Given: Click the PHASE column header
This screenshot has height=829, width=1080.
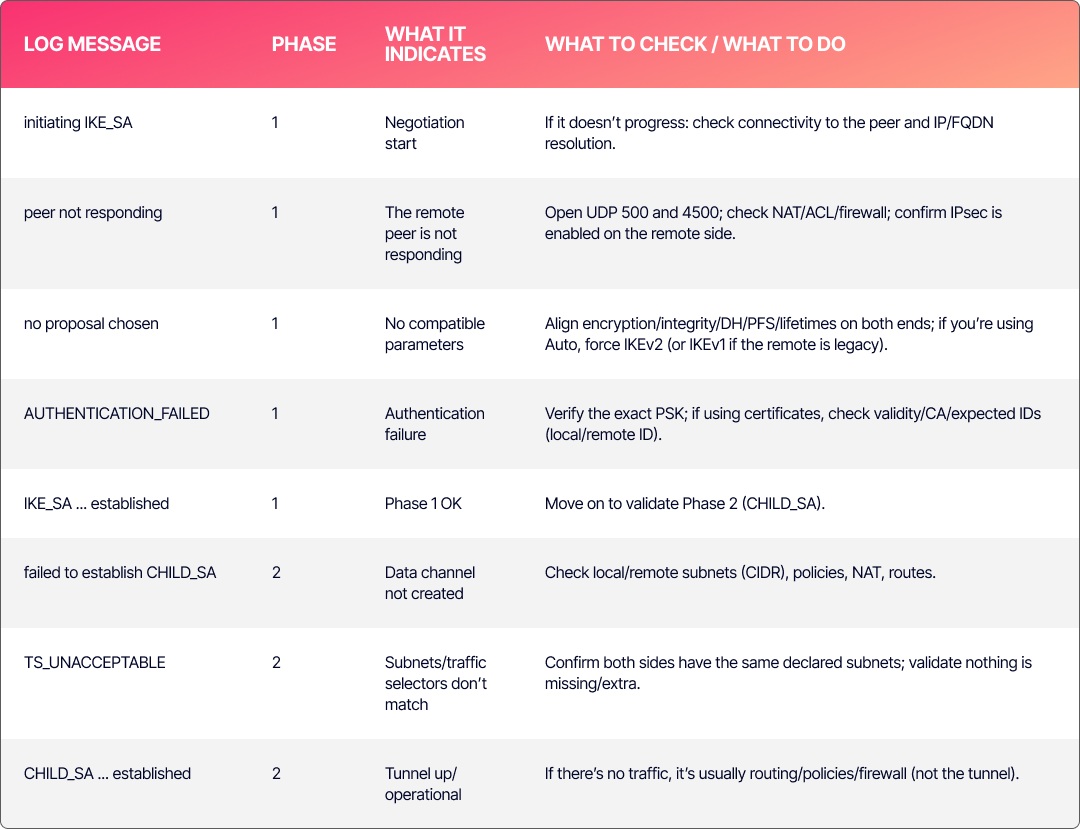Looking at the screenshot, I should pyautogui.click(x=304, y=44).
